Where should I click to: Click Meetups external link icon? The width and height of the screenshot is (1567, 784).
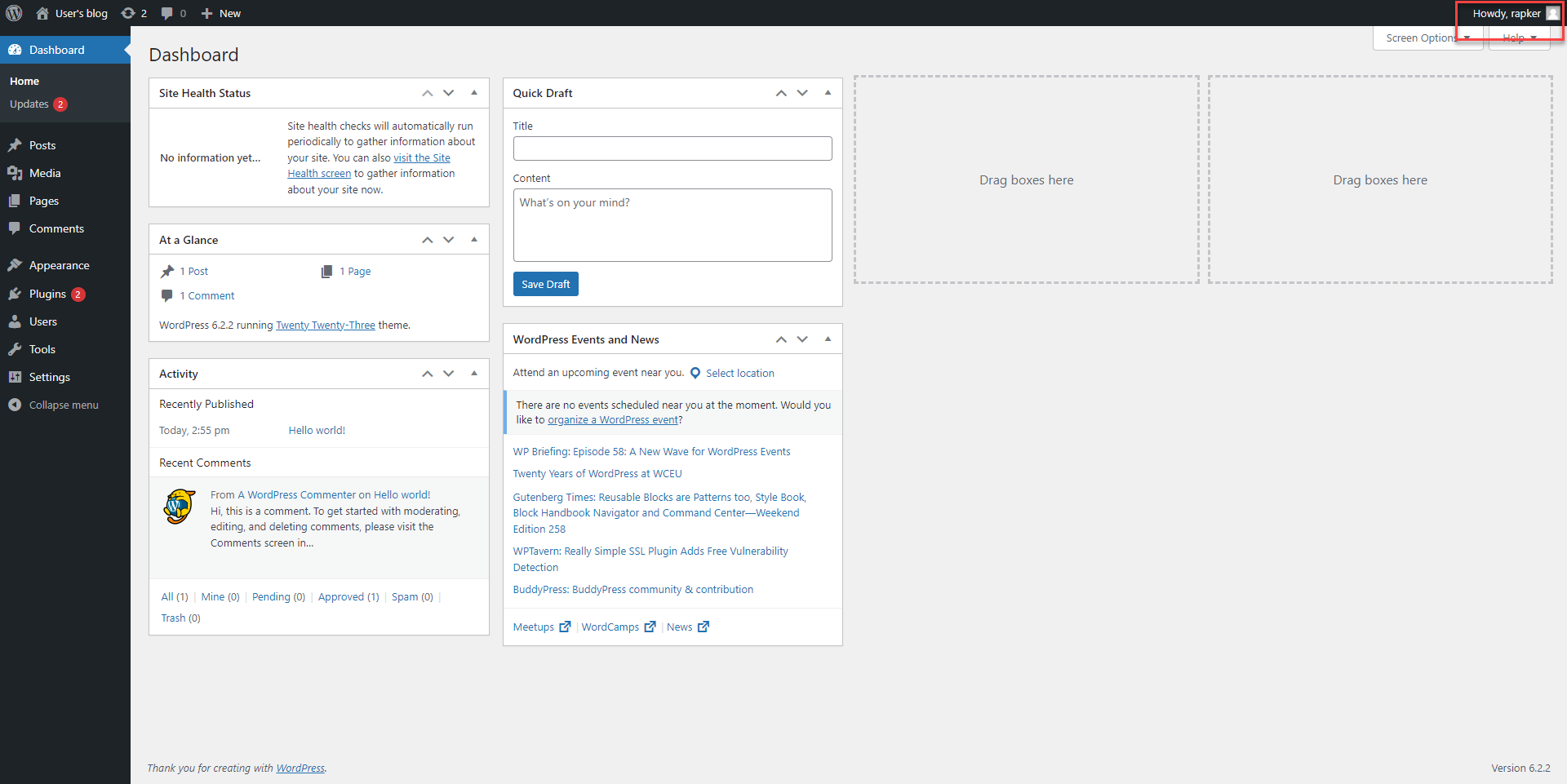[565, 627]
